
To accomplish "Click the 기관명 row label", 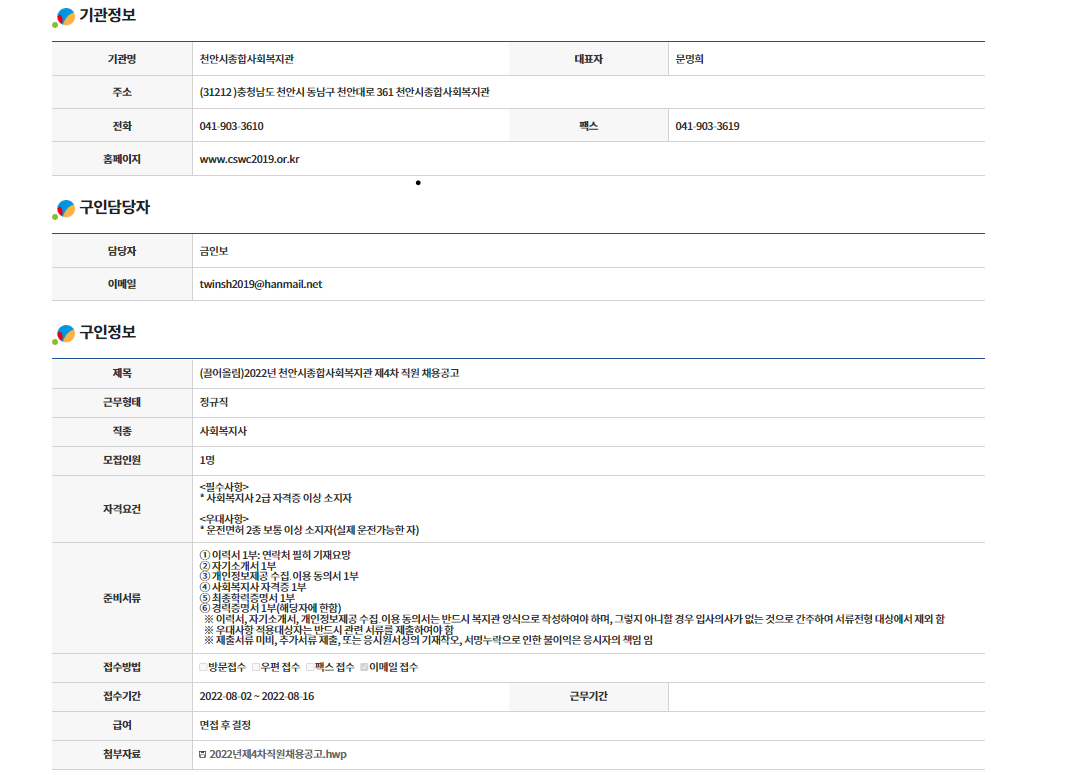I will [x=122, y=59].
